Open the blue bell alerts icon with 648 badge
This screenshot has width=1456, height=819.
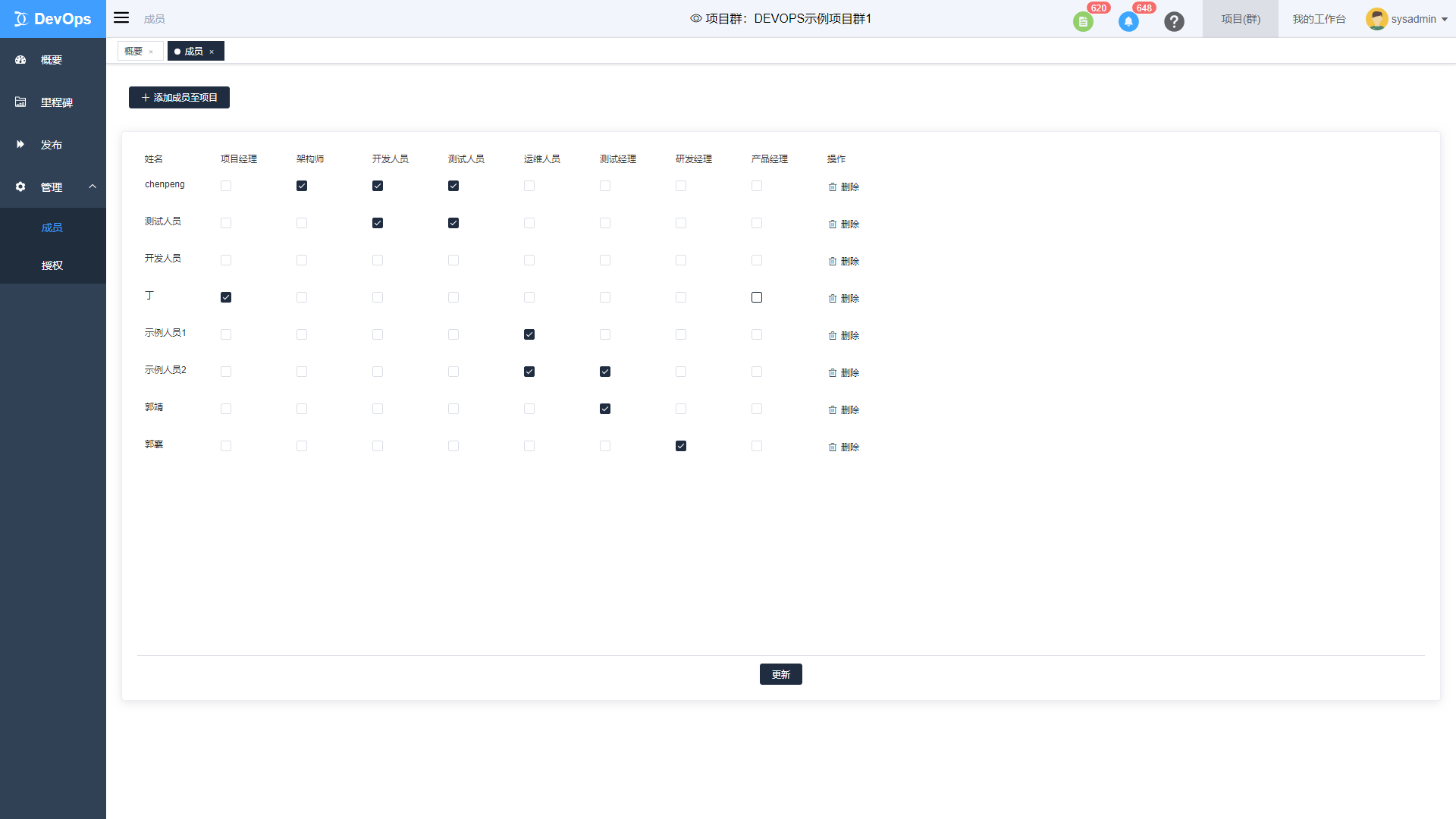1128,22
